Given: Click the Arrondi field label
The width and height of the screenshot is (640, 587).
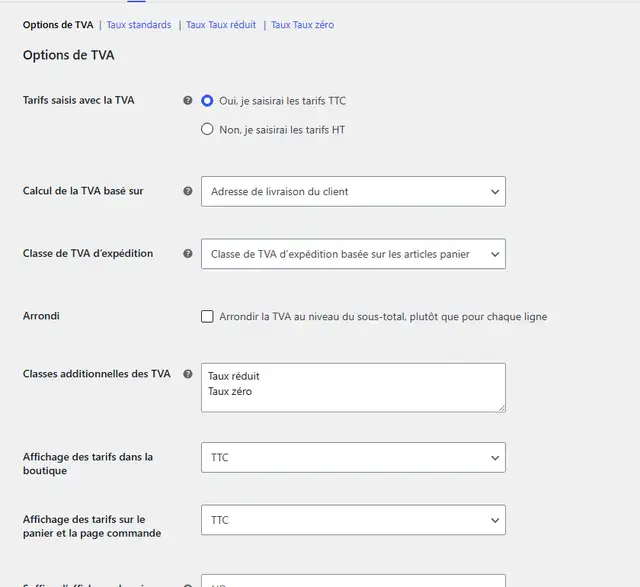Looking at the screenshot, I should (41, 316).
